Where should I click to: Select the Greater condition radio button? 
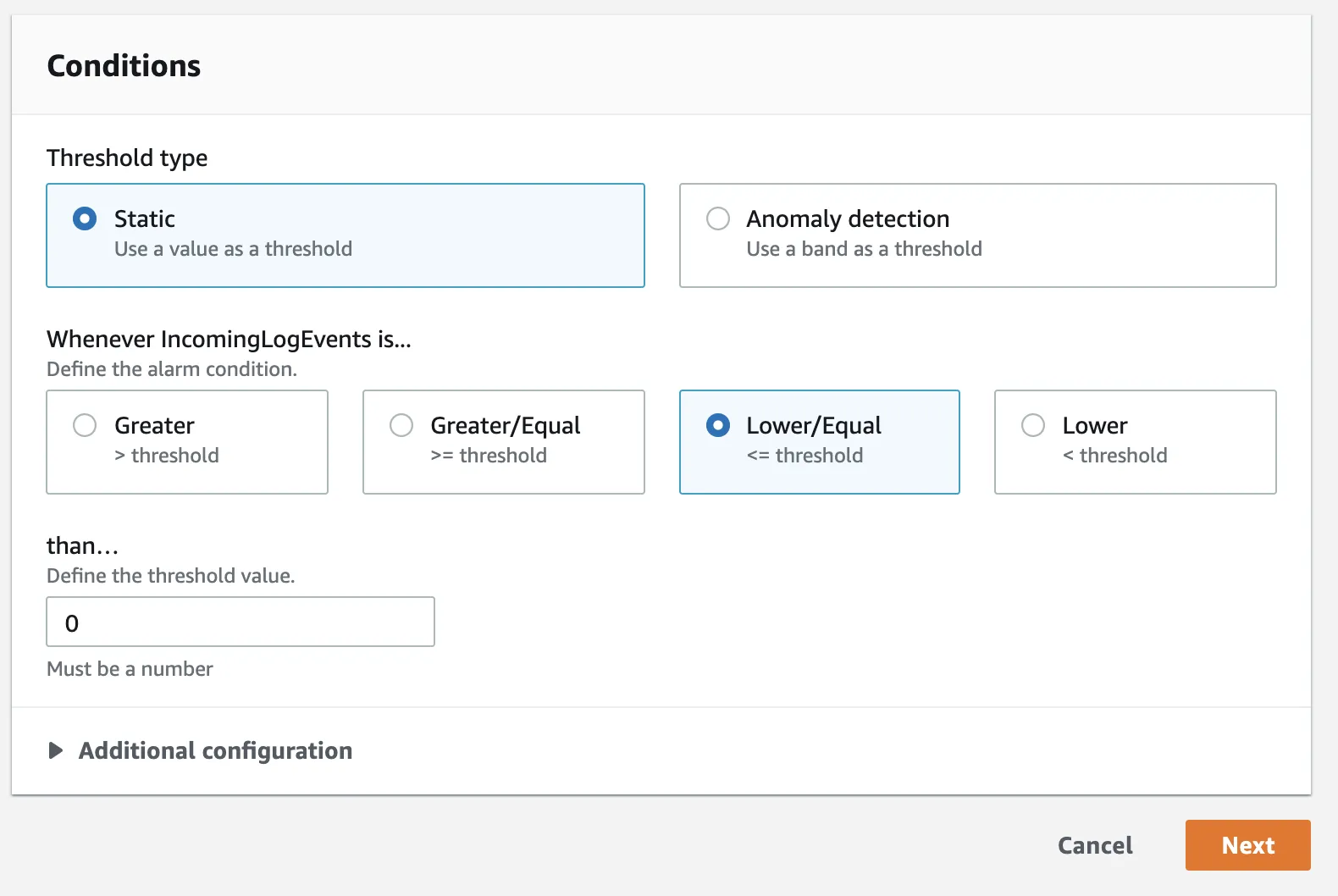click(x=85, y=425)
